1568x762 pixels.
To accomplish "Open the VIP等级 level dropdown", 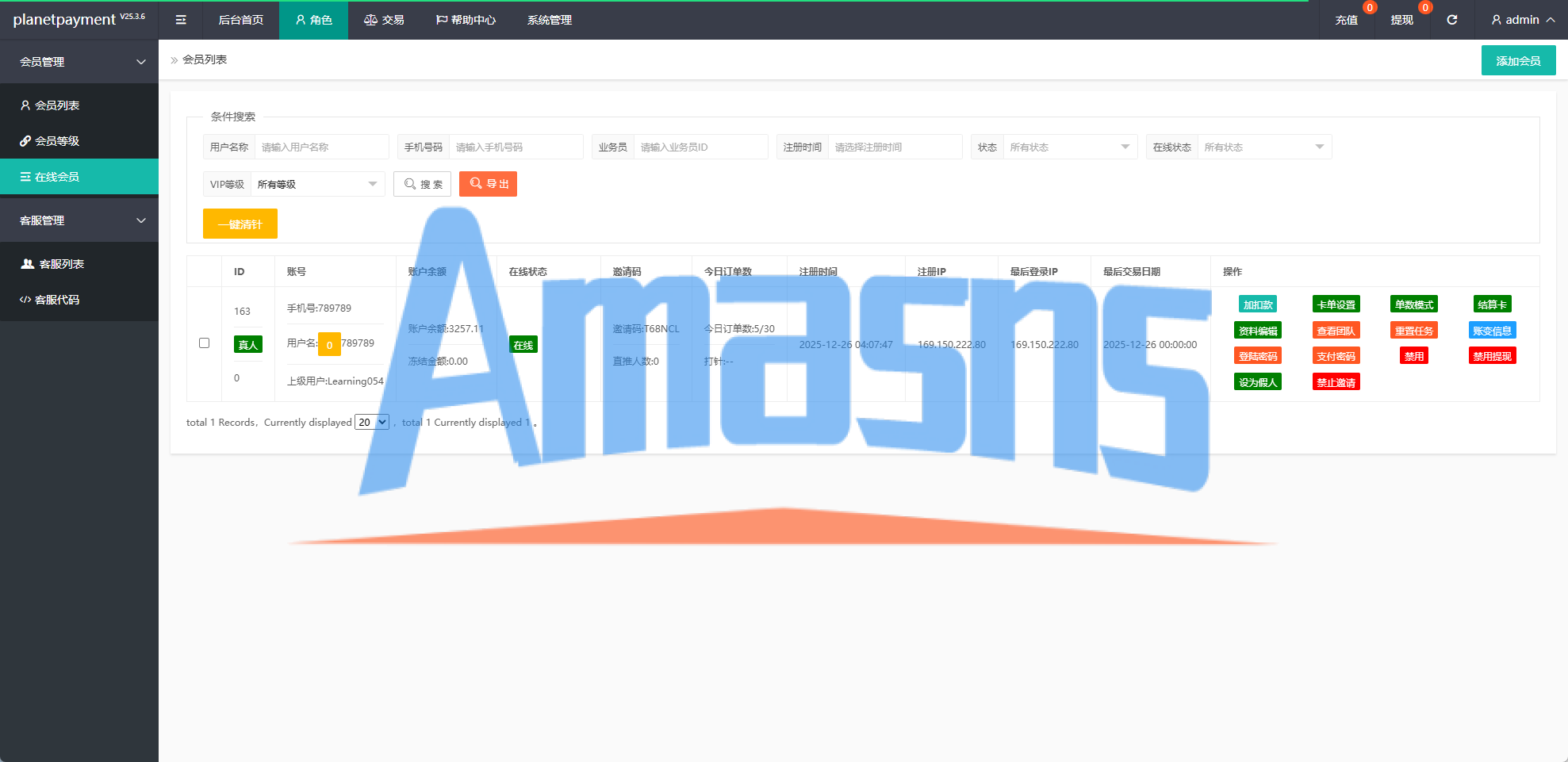I will point(317,184).
